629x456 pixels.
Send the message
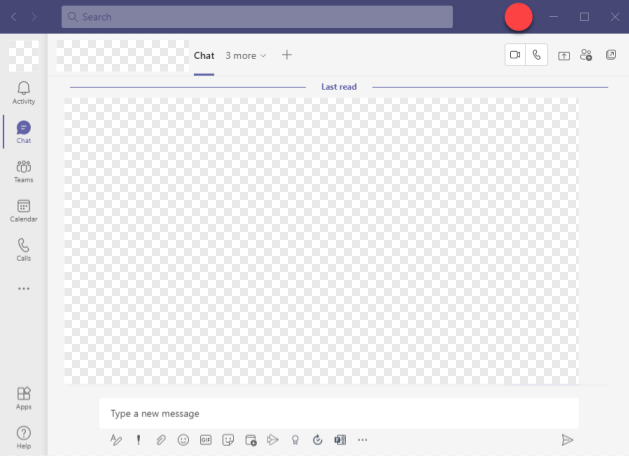click(x=567, y=440)
